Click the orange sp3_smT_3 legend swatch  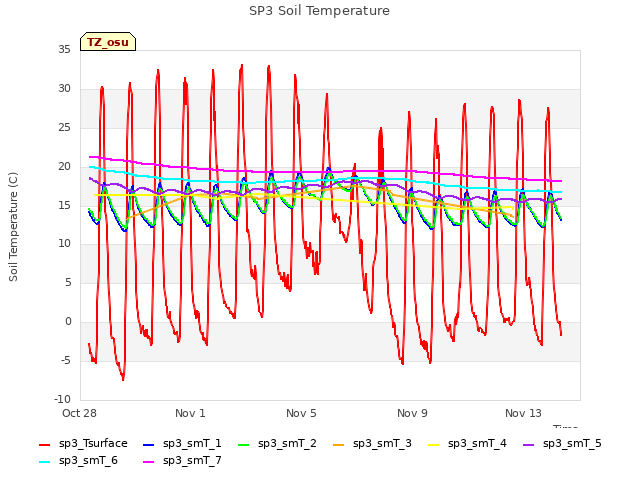tap(339, 444)
